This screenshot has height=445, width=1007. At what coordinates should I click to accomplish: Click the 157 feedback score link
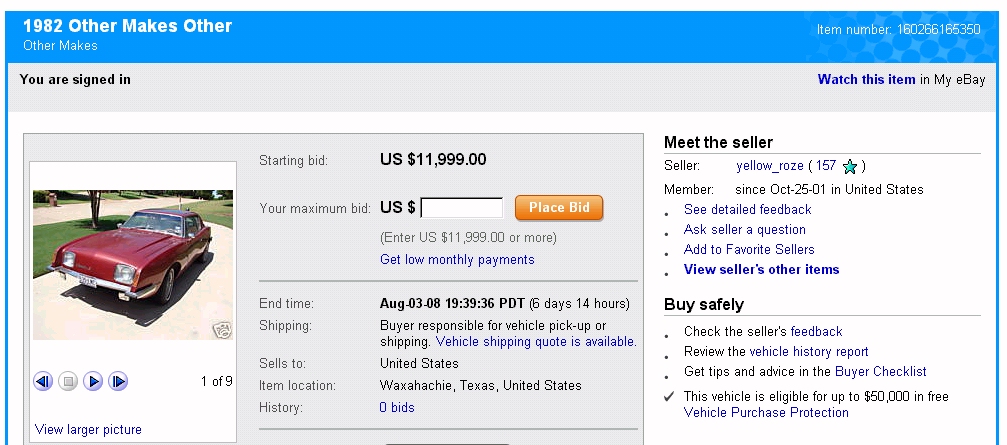tap(826, 166)
